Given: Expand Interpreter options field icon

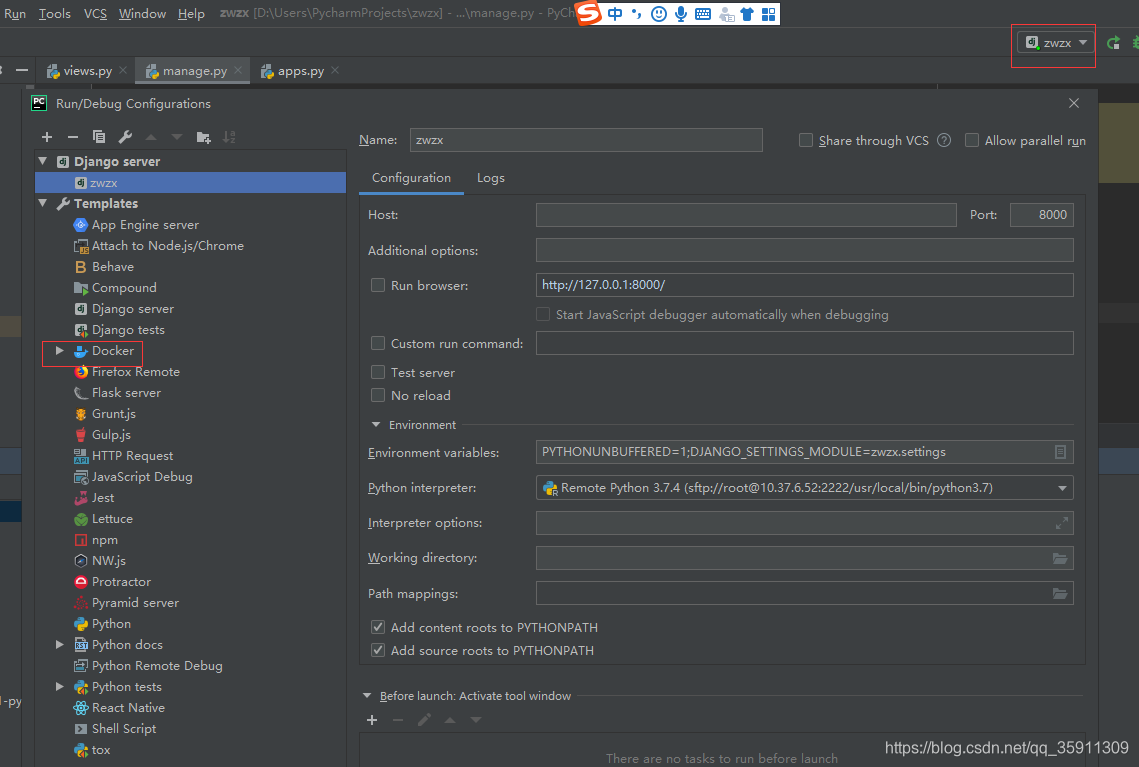Looking at the screenshot, I should (1061, 523).
